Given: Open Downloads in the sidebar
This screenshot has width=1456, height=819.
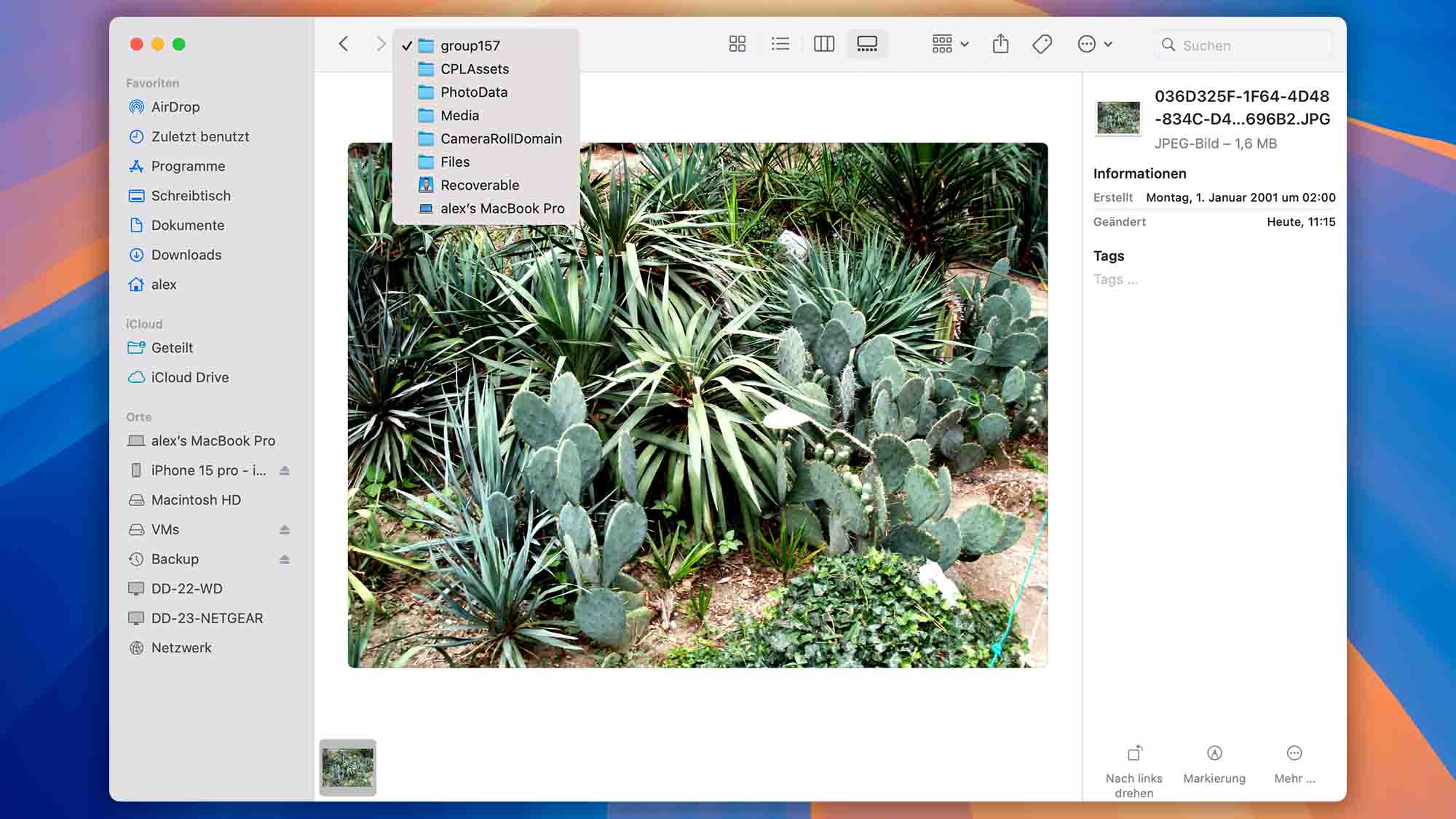Looking at the screenshot, I should [211, 255].
